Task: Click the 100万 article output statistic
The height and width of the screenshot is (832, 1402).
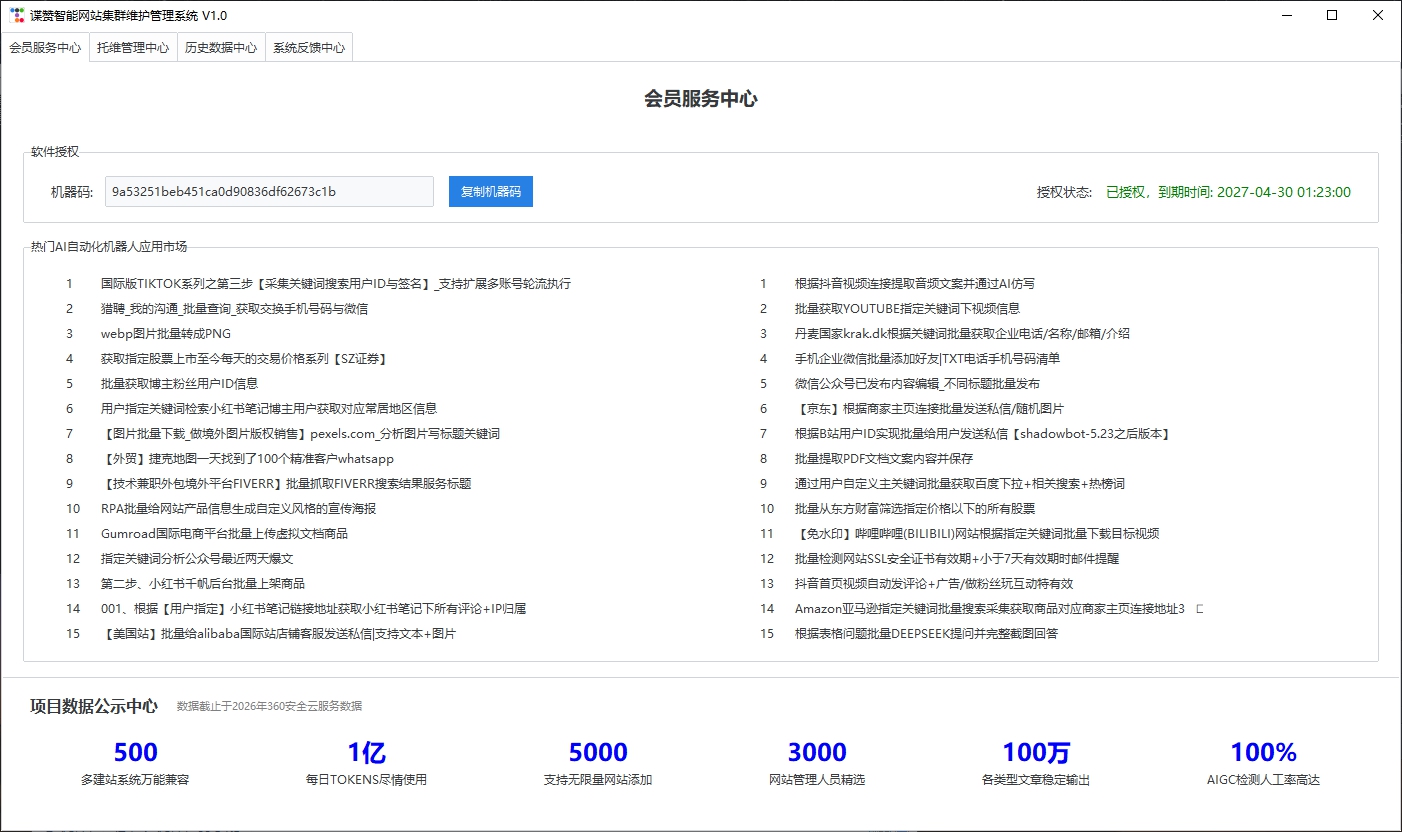Action: (x=1036, y=763)
